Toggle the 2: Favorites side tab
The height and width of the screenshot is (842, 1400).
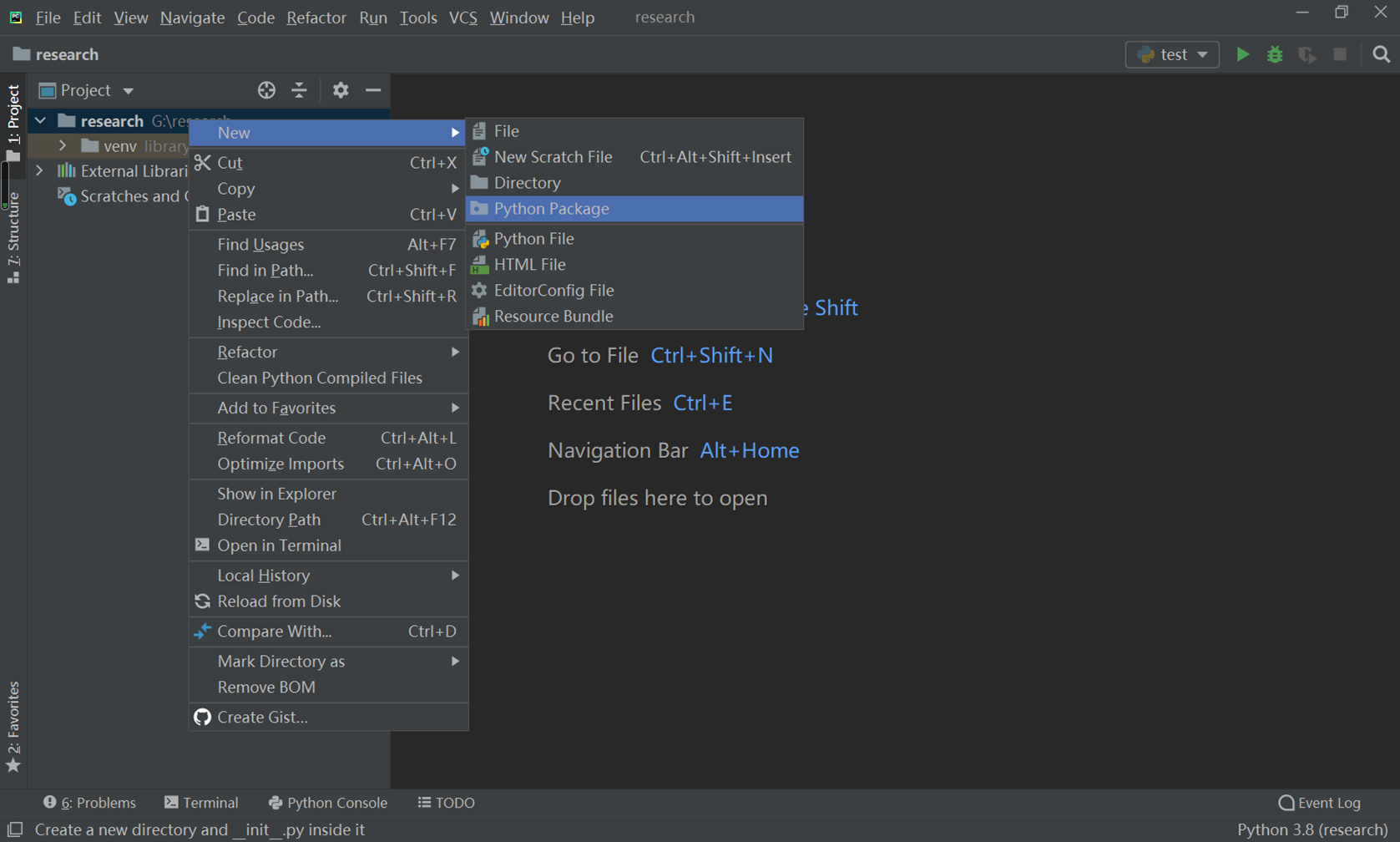13,727
